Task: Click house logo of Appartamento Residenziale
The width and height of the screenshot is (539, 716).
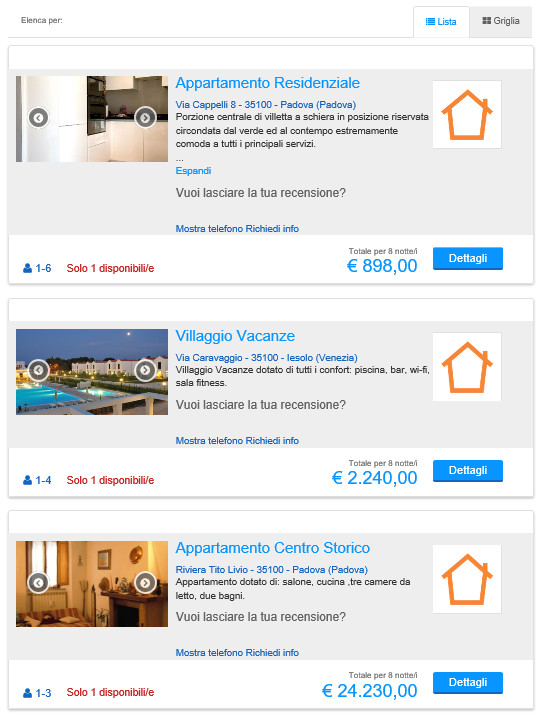Action: click(467, 115)
